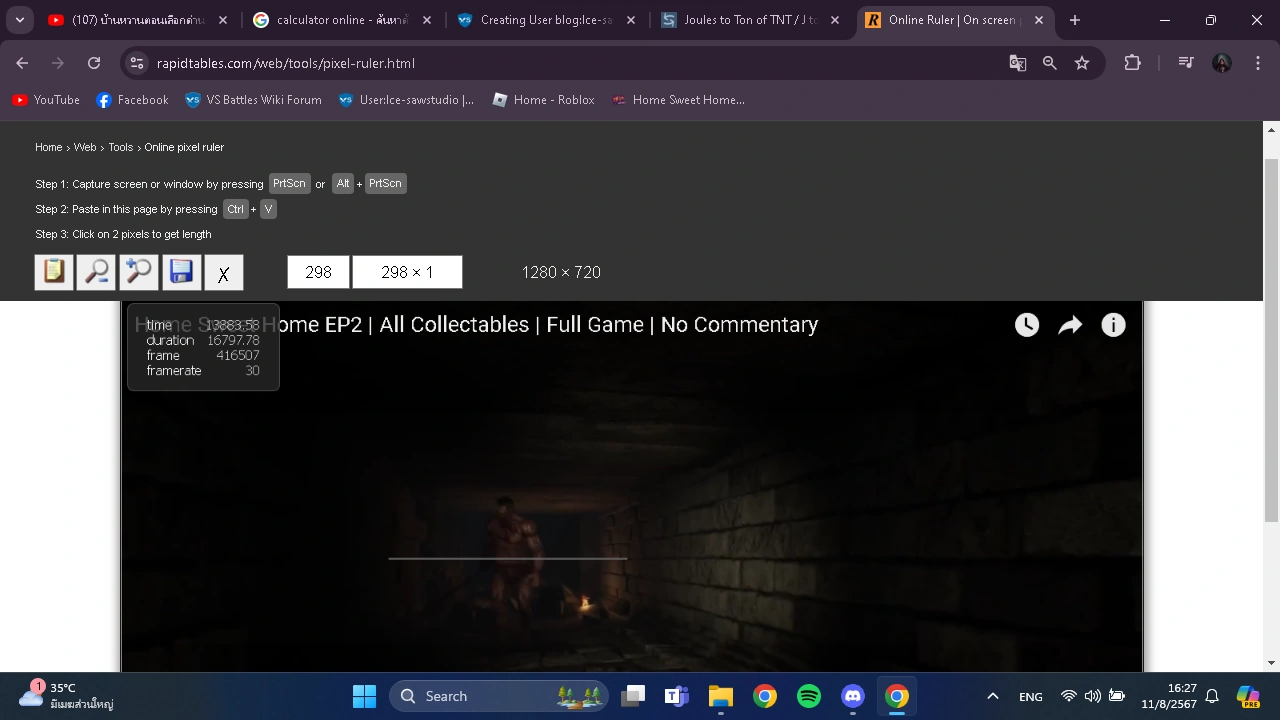Open a new browser tab
Screen dimensions: 1280x720
[1075, 20]
